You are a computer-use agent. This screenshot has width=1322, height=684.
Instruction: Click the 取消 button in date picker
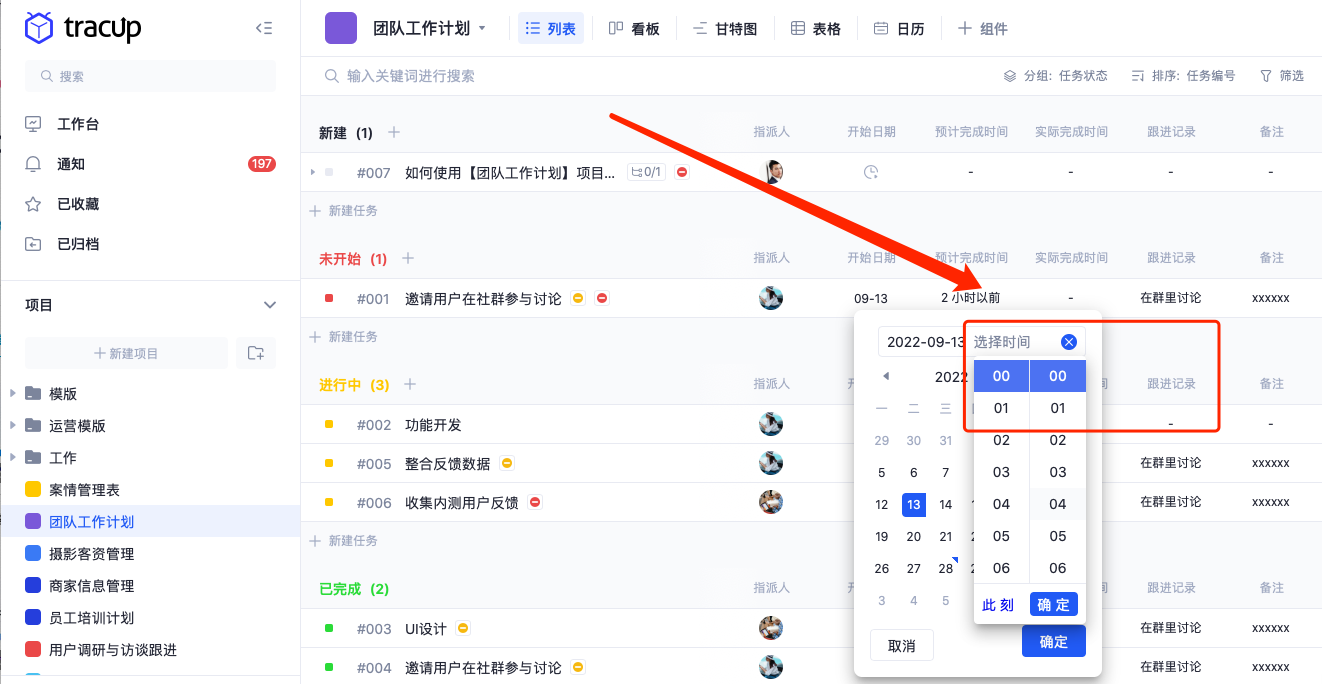pyautogui.click(x=901, y=646)
